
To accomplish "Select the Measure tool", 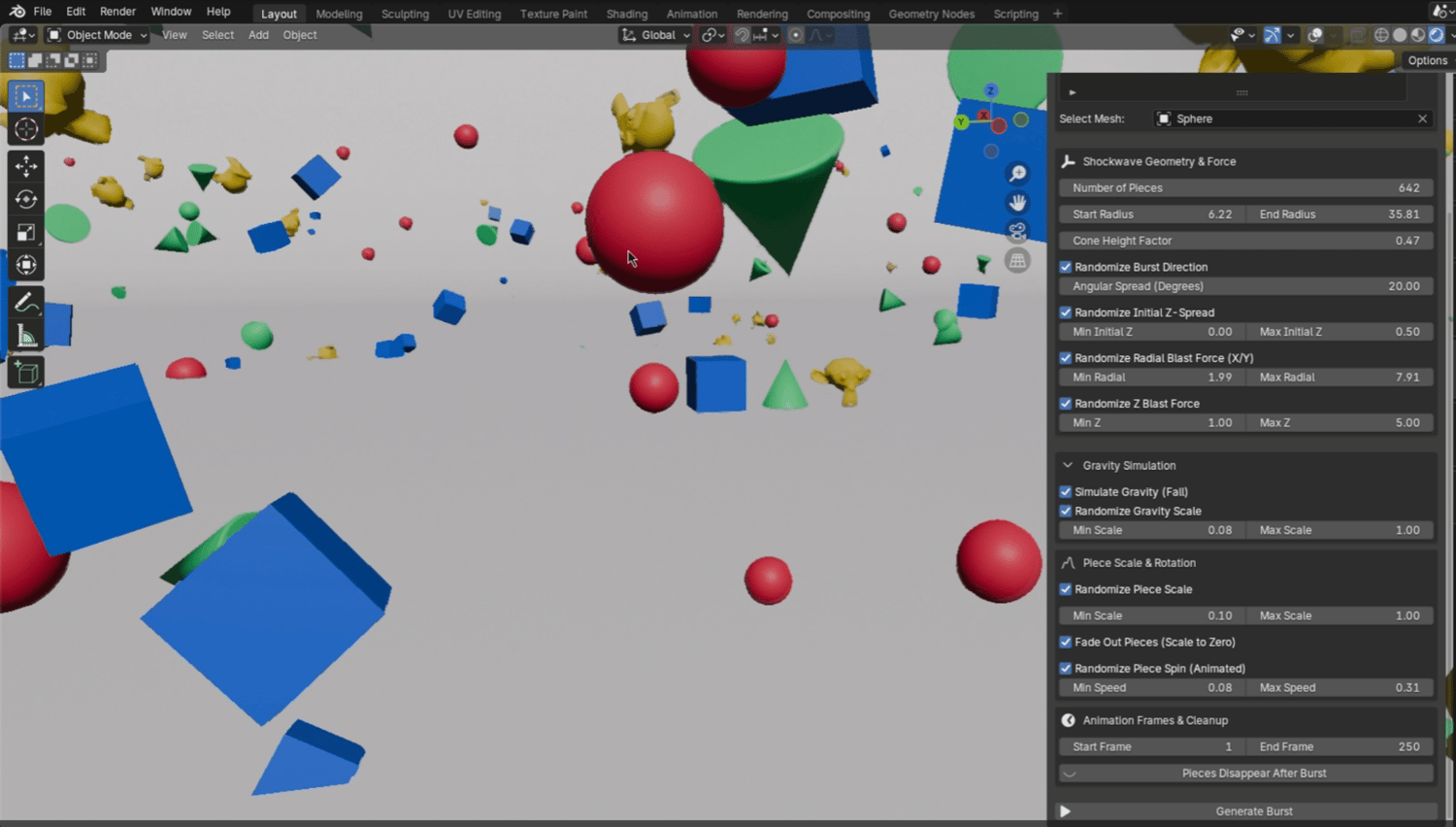I will 26,336.
